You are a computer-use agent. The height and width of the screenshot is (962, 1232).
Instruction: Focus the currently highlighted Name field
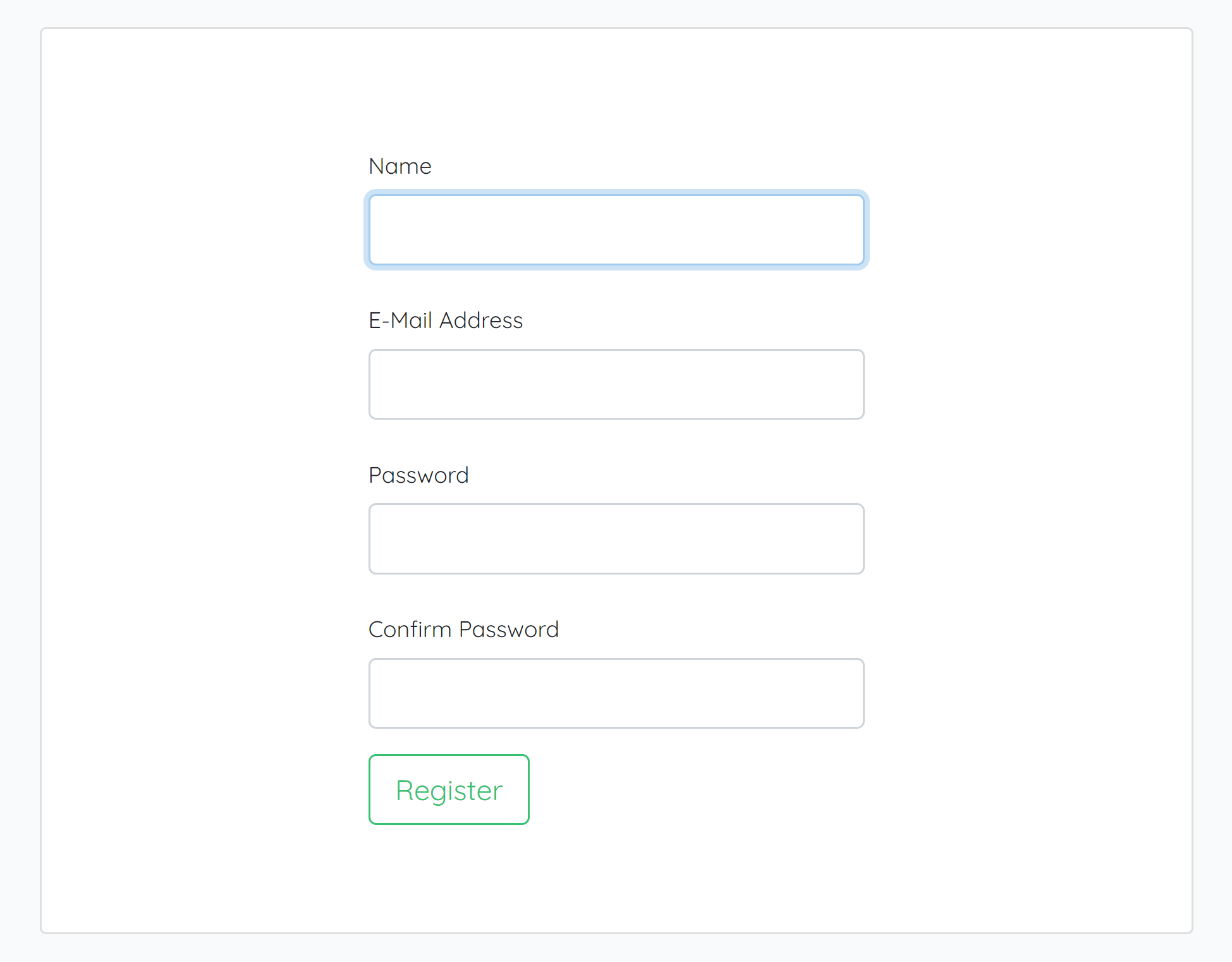616,229
